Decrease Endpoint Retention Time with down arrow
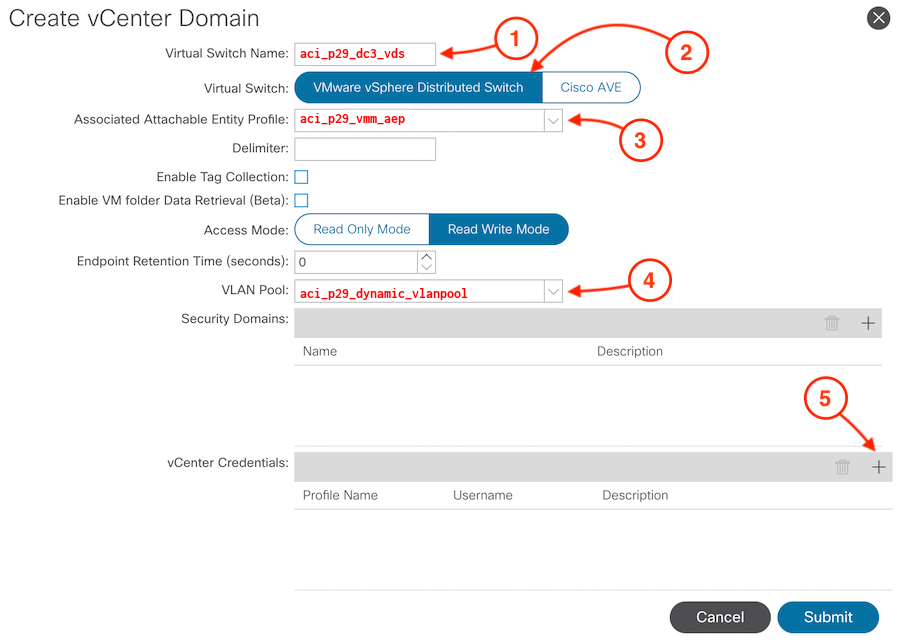Screen dimensions: 900x644 pos(426,267)
